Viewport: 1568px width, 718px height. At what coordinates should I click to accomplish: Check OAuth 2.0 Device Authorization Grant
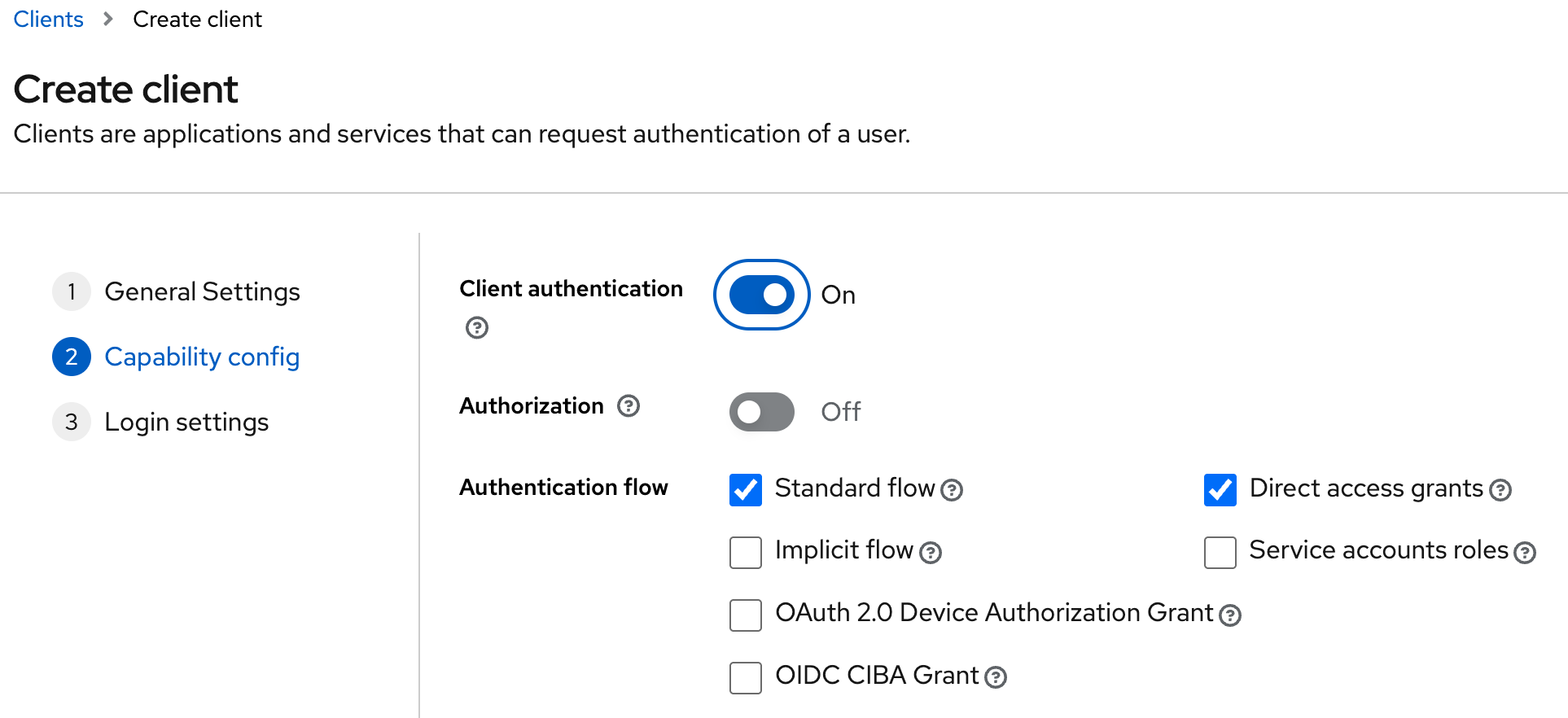[x=745, y=615]
